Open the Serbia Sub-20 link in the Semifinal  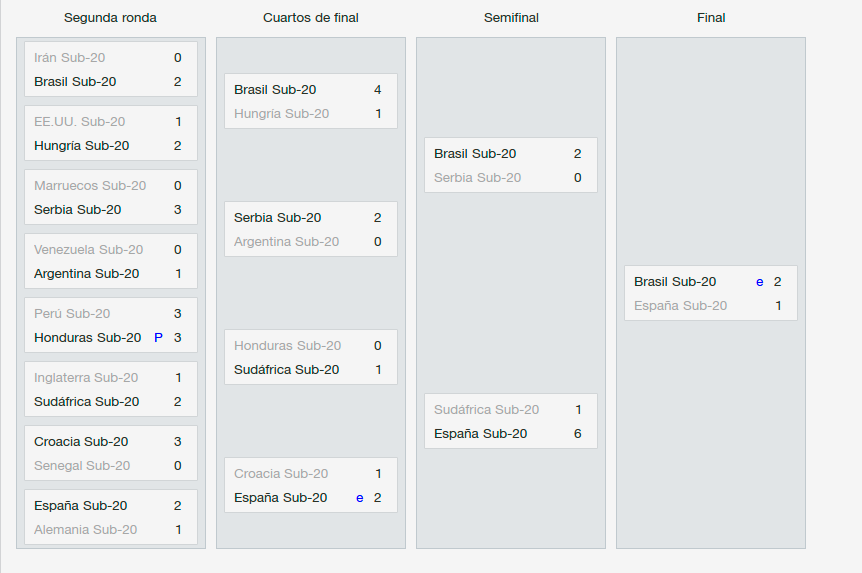(x=477, y=178)
